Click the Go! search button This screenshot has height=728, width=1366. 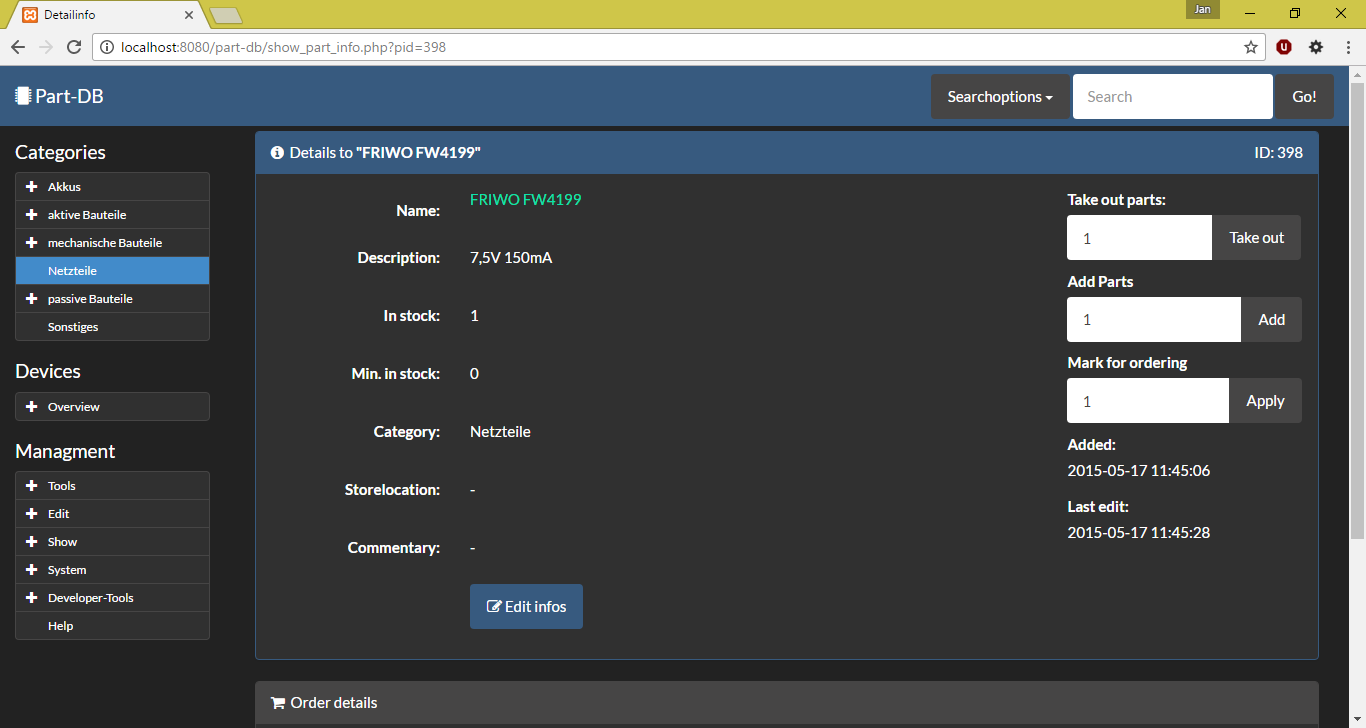(x=1304, y=97)
